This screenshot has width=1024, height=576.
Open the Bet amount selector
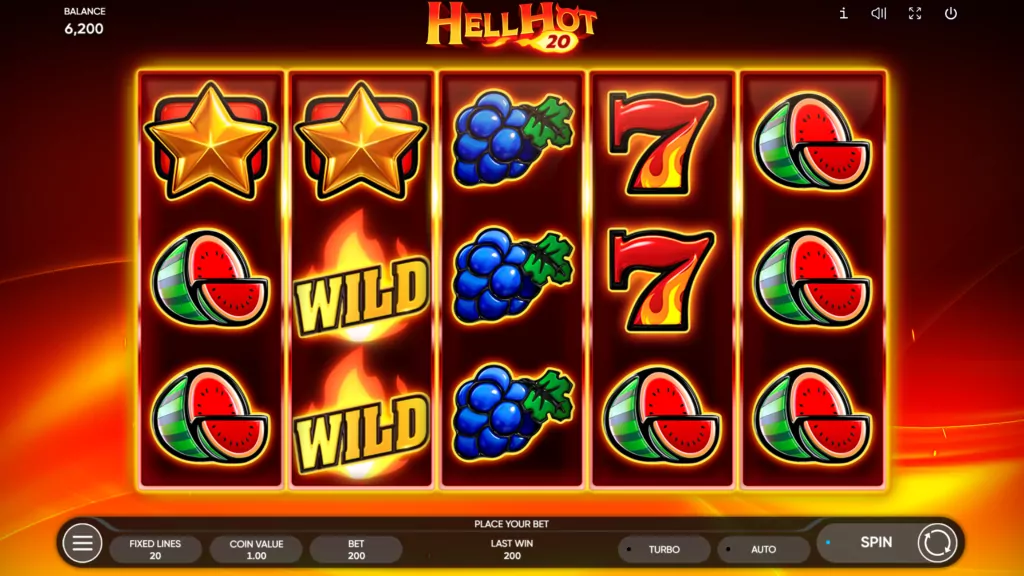tap(356, 549)
